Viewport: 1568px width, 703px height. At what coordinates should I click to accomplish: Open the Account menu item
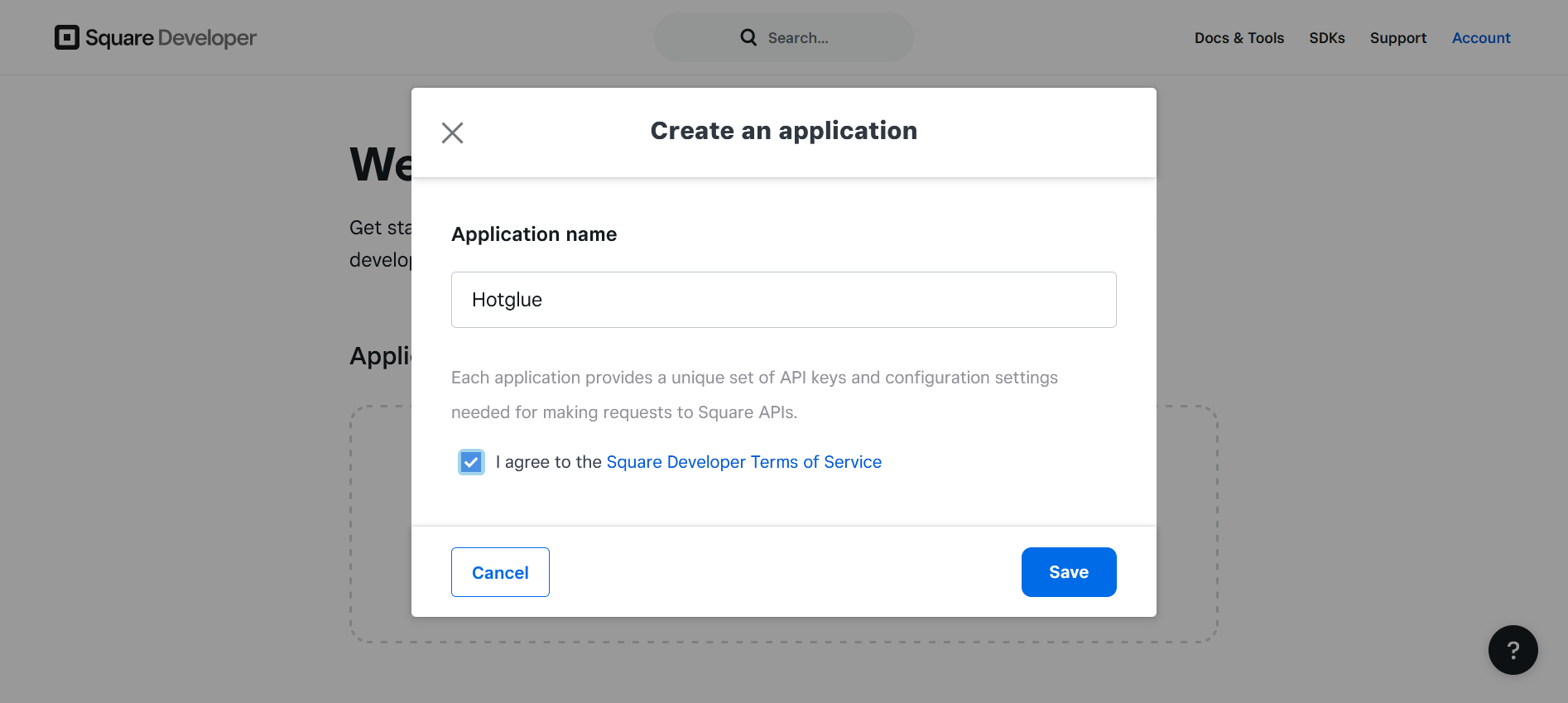coord(1480,38)
